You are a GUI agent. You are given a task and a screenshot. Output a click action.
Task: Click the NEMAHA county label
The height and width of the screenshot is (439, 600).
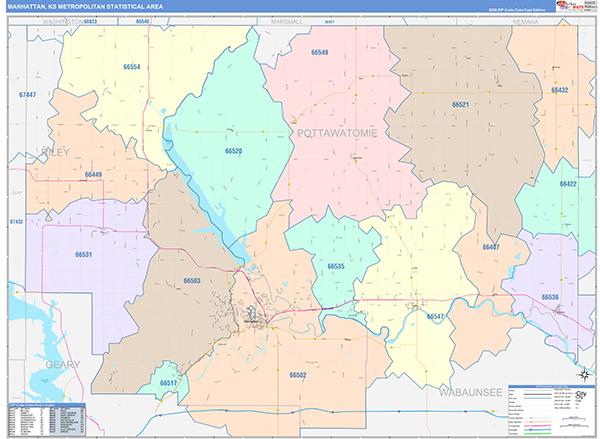pyautogui.click(x=525, y=22)
